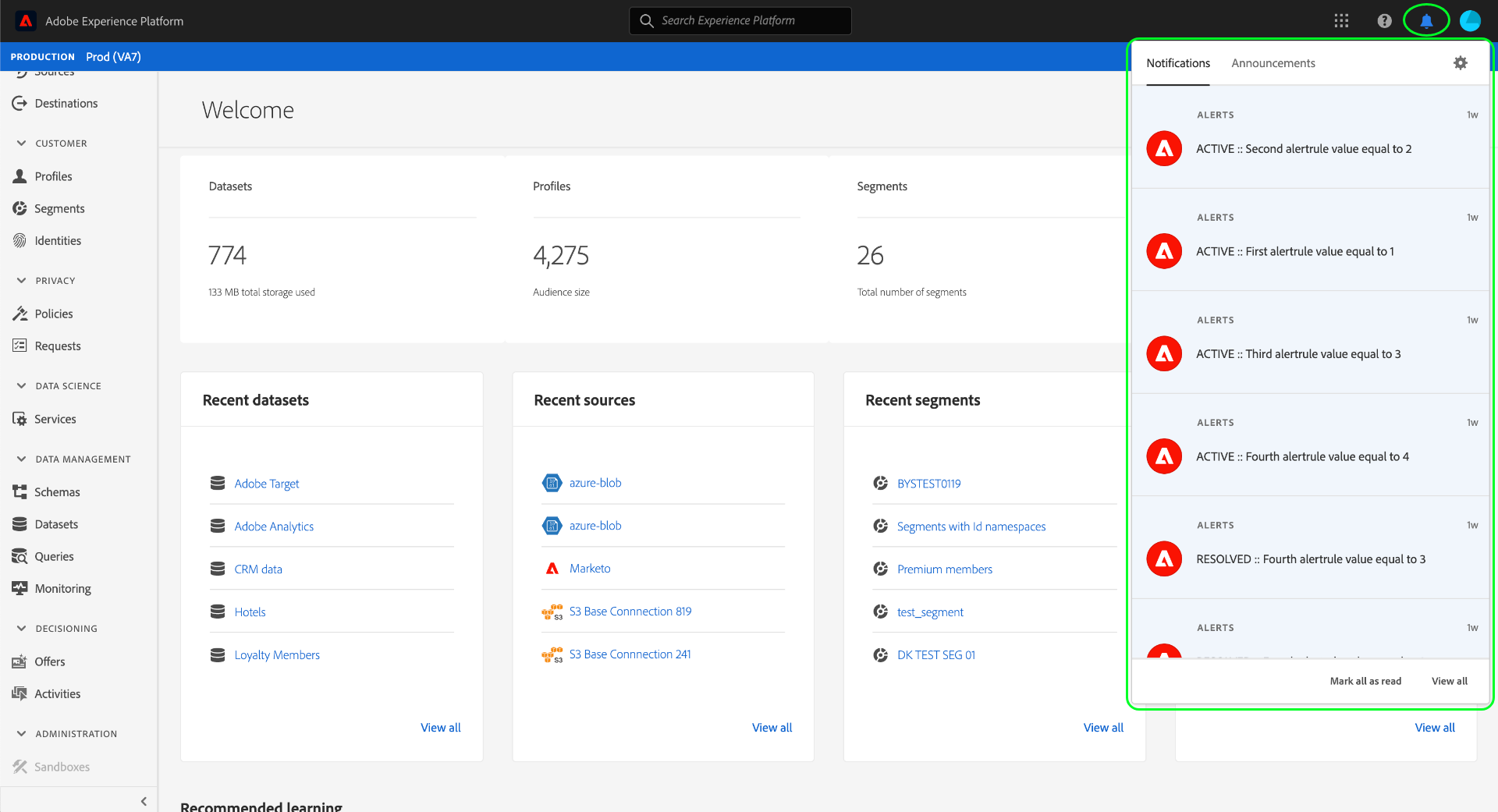The width and height of the screenshot is (1498, 812).
Task: Open S3 Base Connection 819
Action: 630,612
